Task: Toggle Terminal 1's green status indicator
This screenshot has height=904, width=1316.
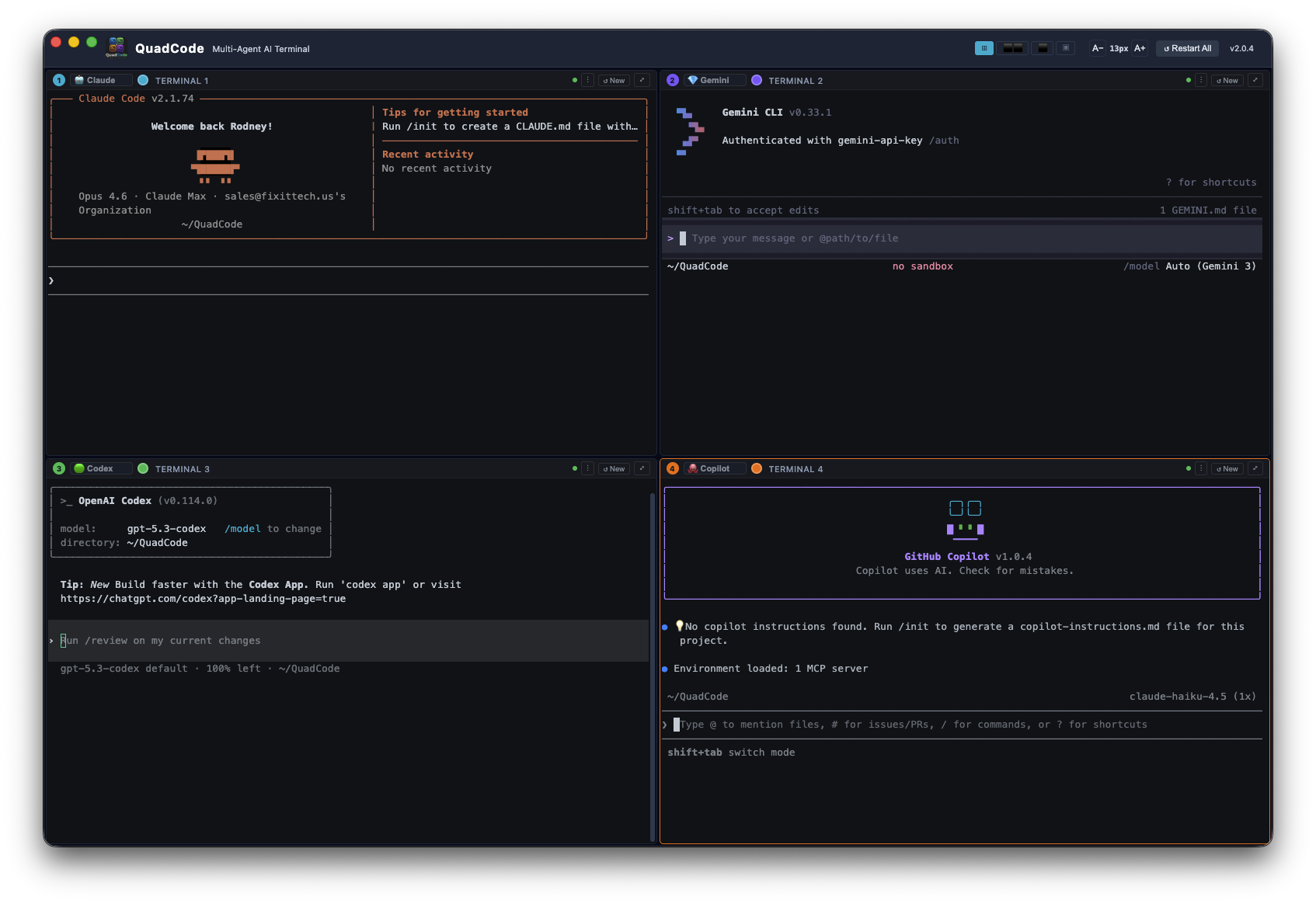Action: (x=574, y=80)
